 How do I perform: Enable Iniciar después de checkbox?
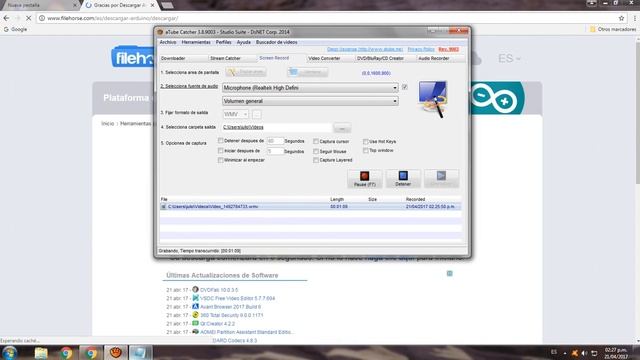[220, 151]
